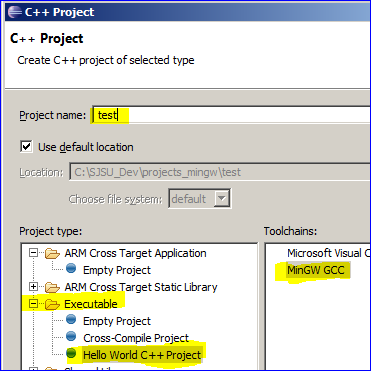The image size is (371, 371).
Task: Click the ARM Cross Target Static Library folder icon
Action: point(52,287)
